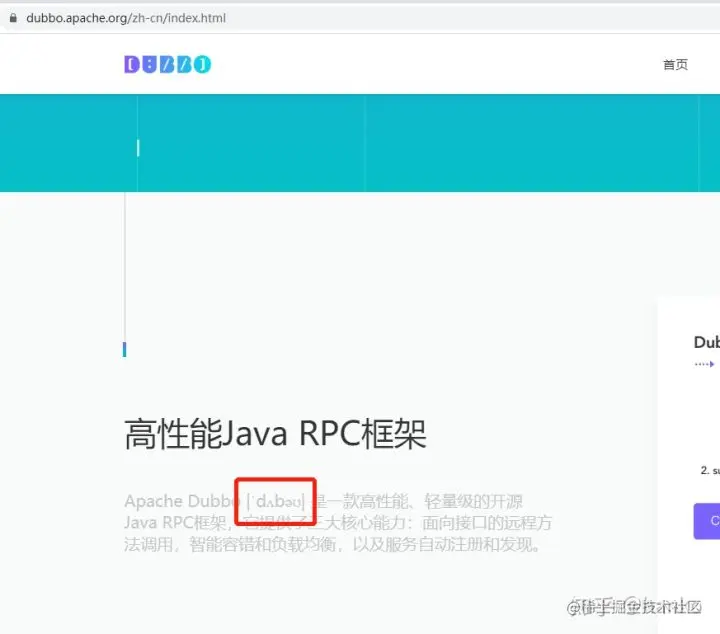This screenshot has height=634, width=720.
Task: Open the Dubbo logo home link
Action: click(x=168, y=64)
